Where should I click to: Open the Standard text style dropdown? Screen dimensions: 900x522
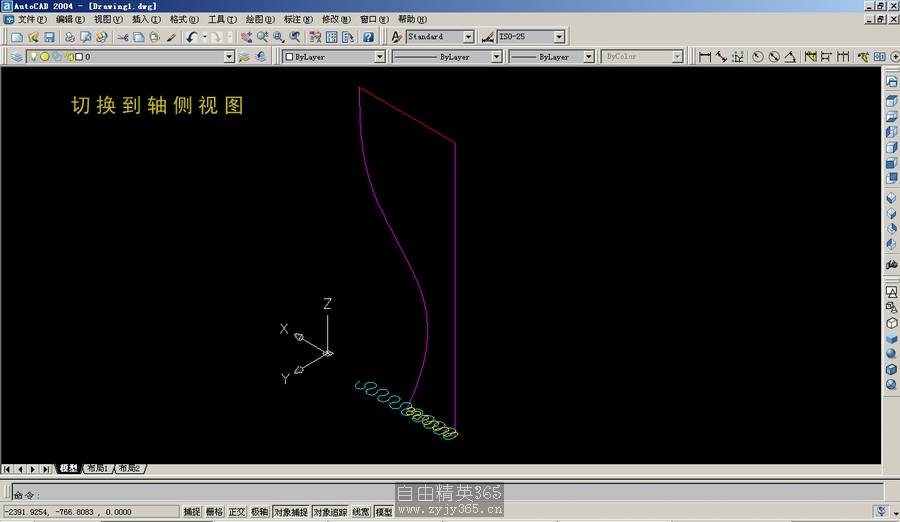pos(468,37)
